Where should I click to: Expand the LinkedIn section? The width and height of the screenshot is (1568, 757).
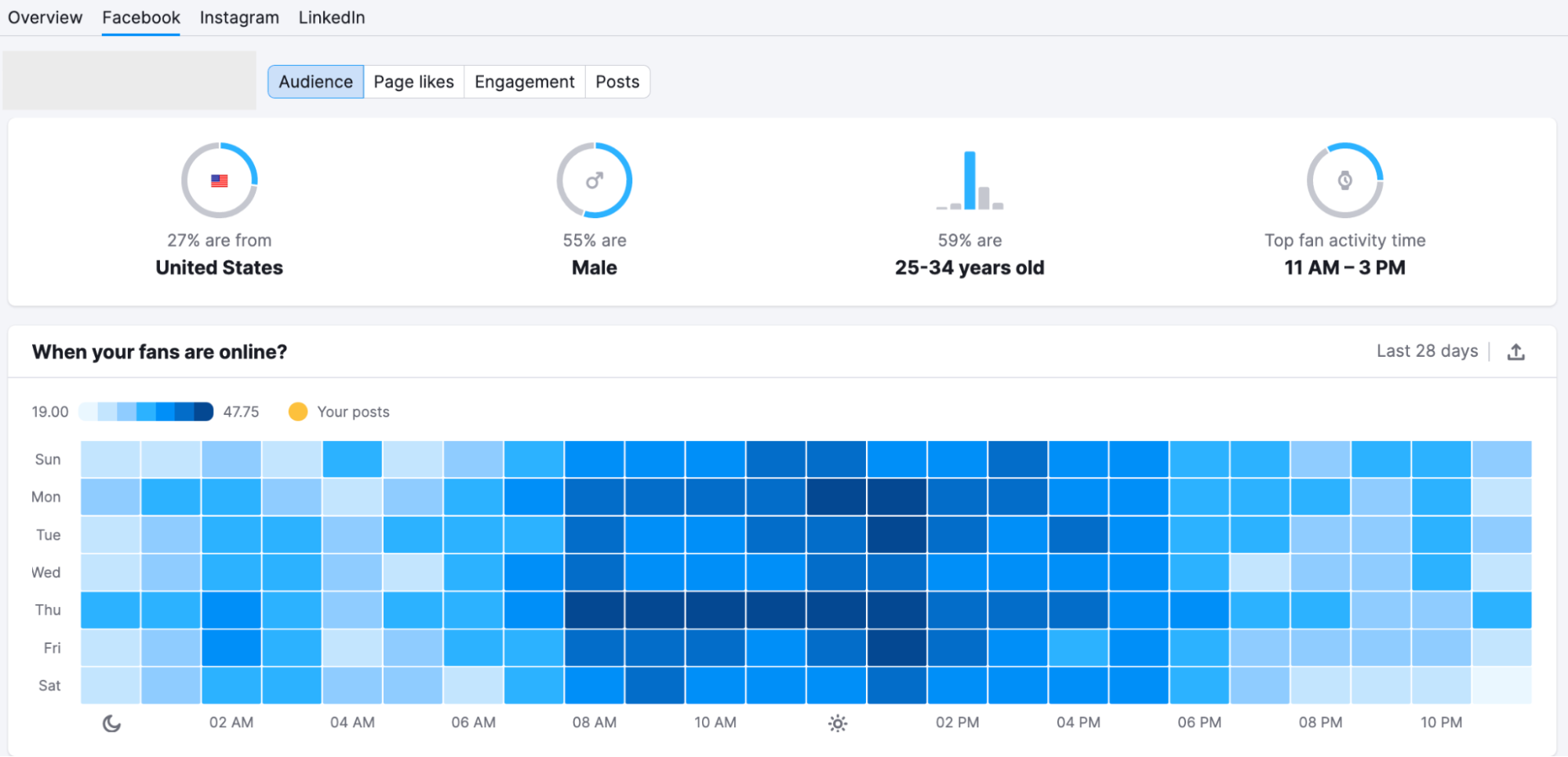pos(331,17)
